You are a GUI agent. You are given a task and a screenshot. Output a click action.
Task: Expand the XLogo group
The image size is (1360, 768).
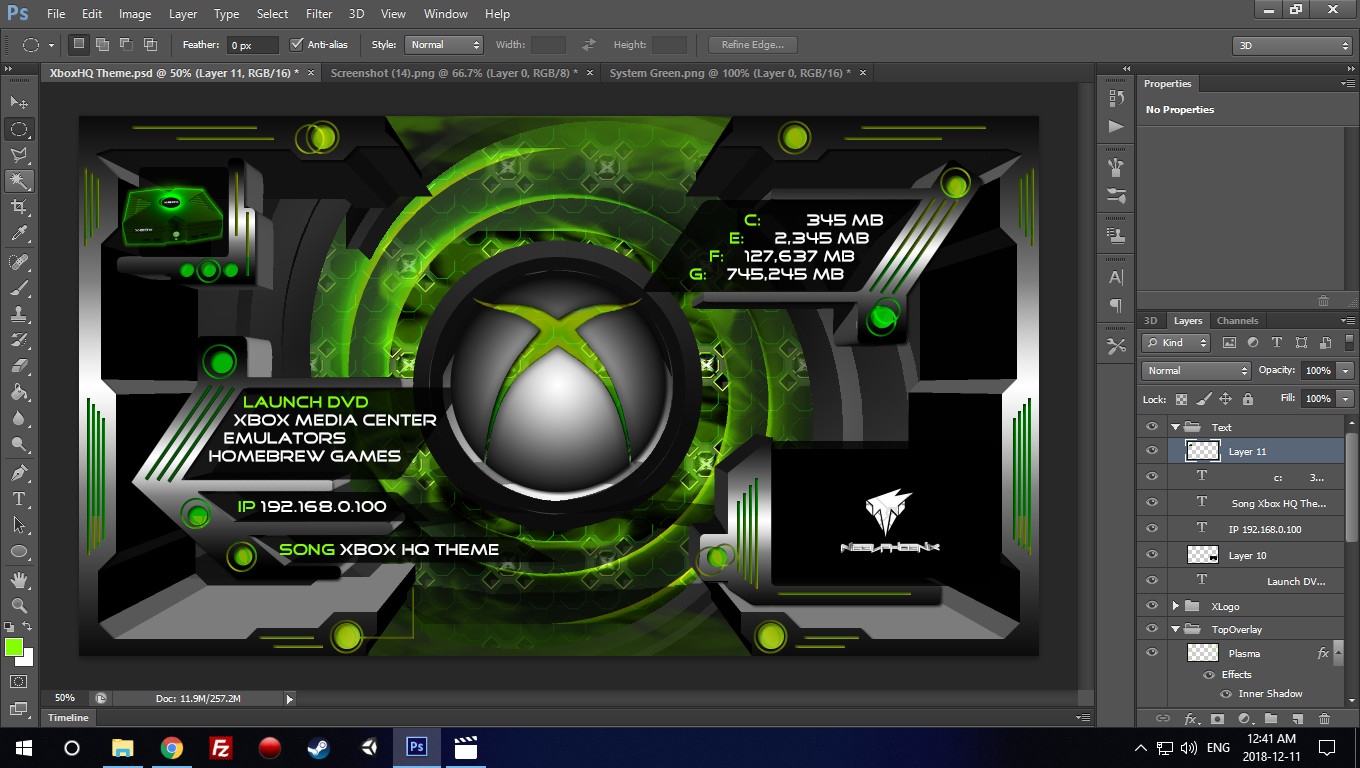click(1176, 606)
